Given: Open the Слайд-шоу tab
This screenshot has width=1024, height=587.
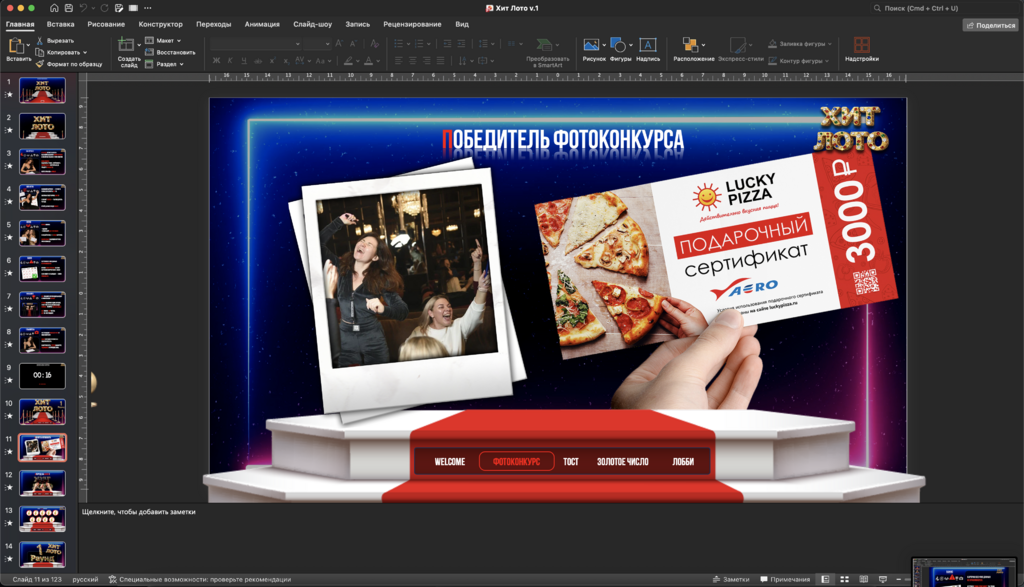Looking at the screenshot, I should 312,24.
